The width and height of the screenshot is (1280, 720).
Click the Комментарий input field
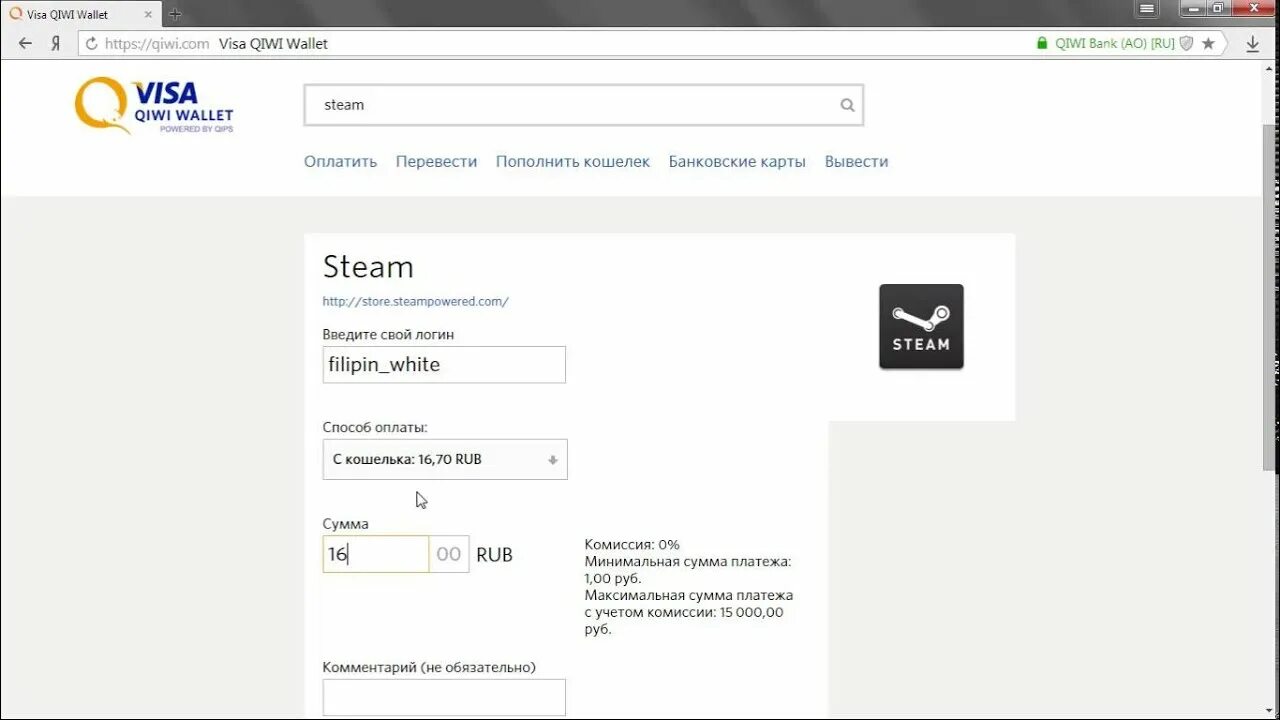pyautogui.click(x=444, y=697)
